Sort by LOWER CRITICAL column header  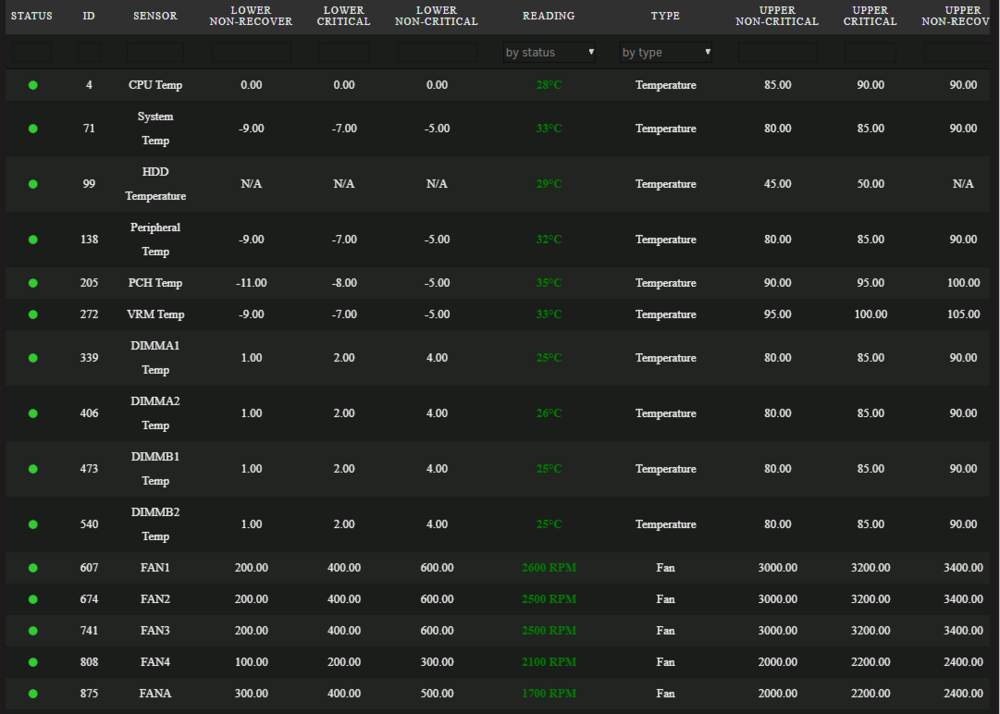[x=344, y=16]
